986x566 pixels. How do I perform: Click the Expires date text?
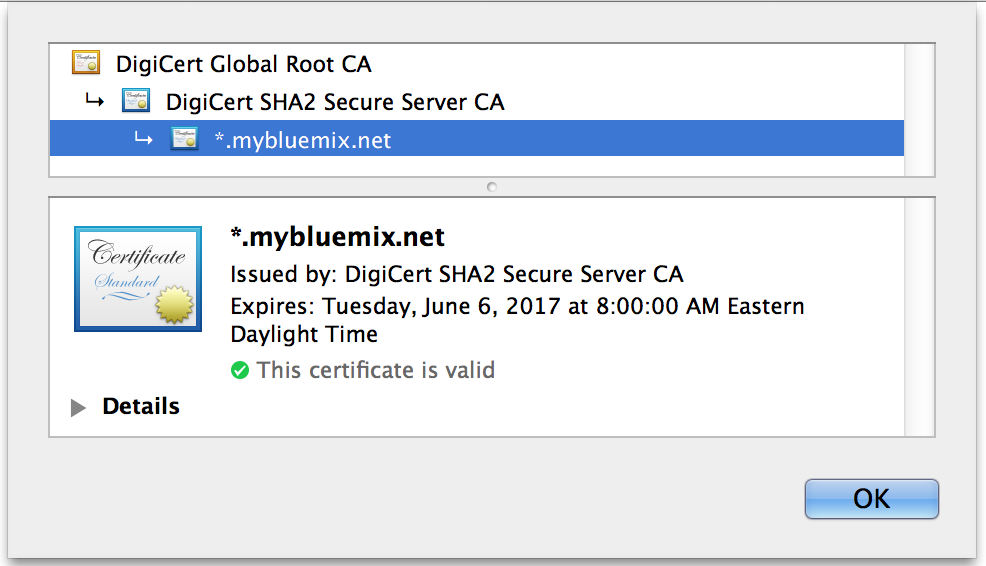click(517, 320)
